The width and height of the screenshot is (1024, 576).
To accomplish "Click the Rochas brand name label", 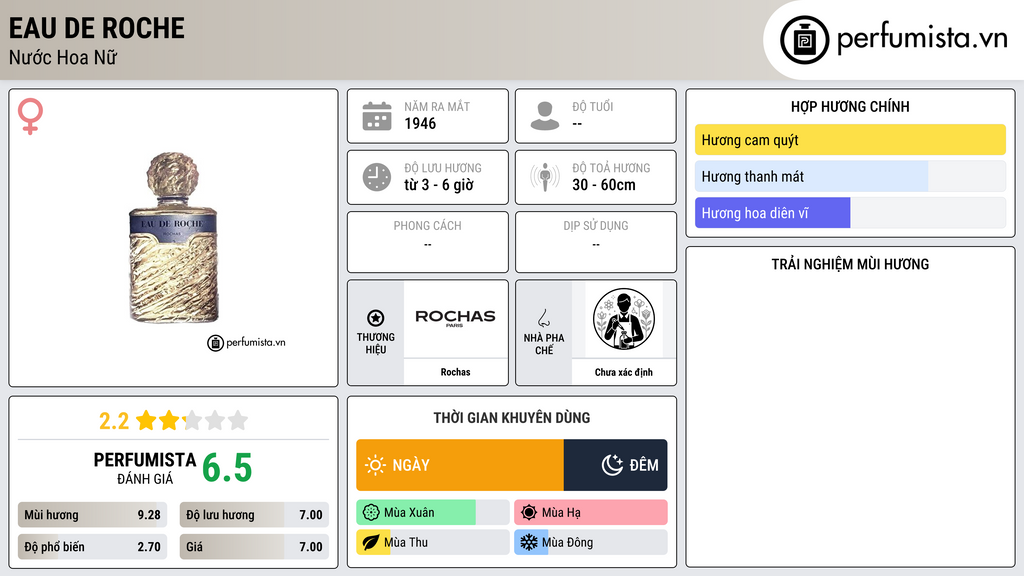I will 455,372.
